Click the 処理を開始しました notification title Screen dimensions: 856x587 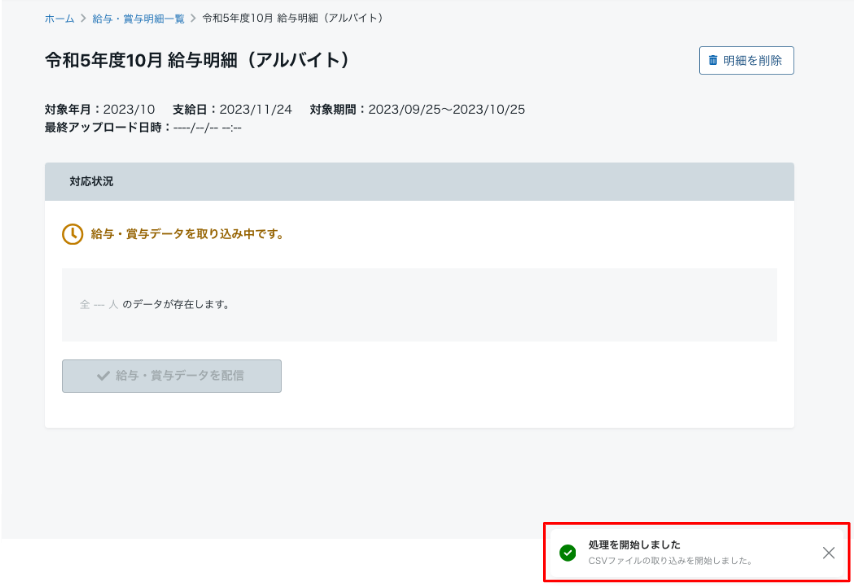click(x=634, y=544)
